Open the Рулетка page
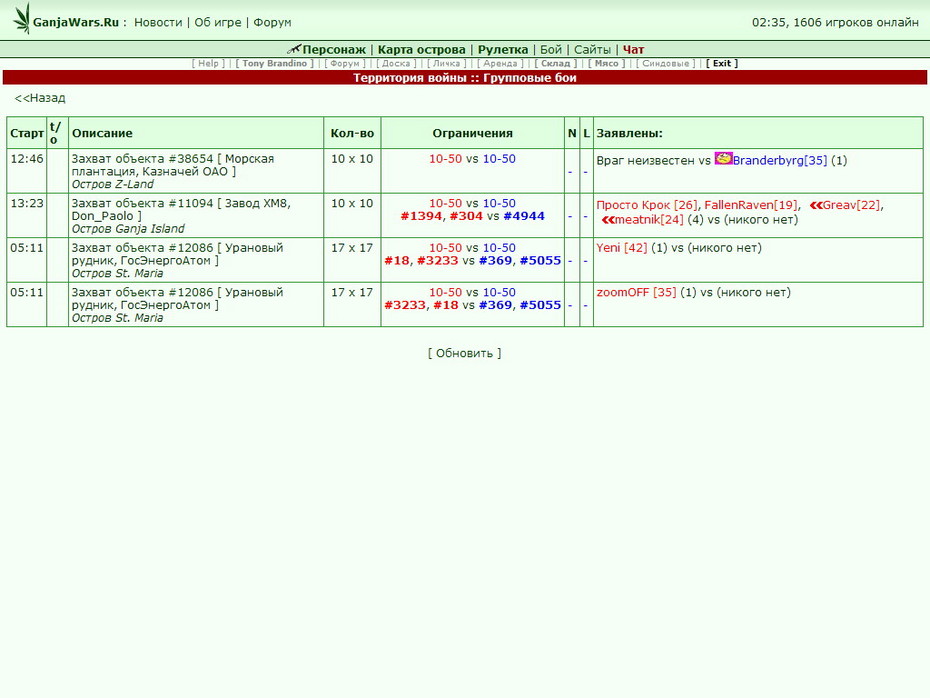The height and width of the screenshot is (698, 930). click(x=503, y=50)
